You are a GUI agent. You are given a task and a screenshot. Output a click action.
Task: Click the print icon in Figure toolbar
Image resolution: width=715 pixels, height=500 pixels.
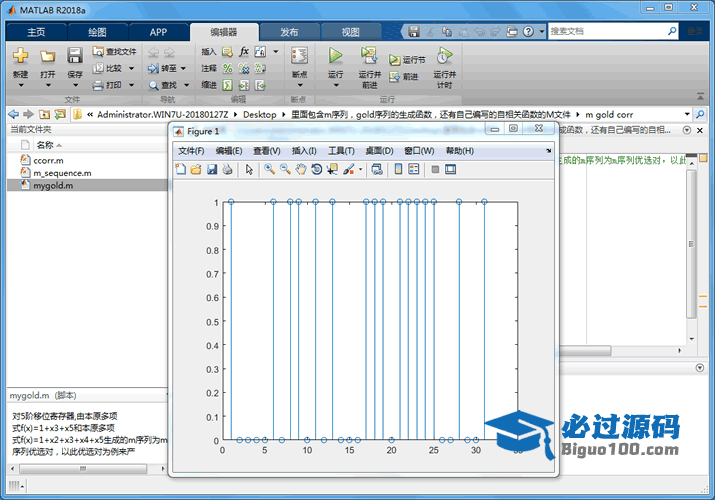[227, 169]
